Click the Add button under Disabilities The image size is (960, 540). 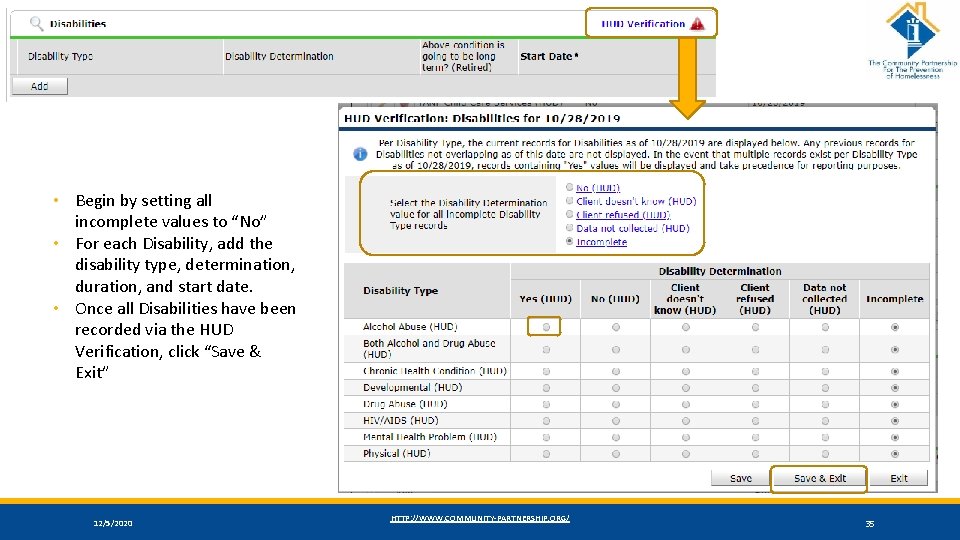point(40,86)
